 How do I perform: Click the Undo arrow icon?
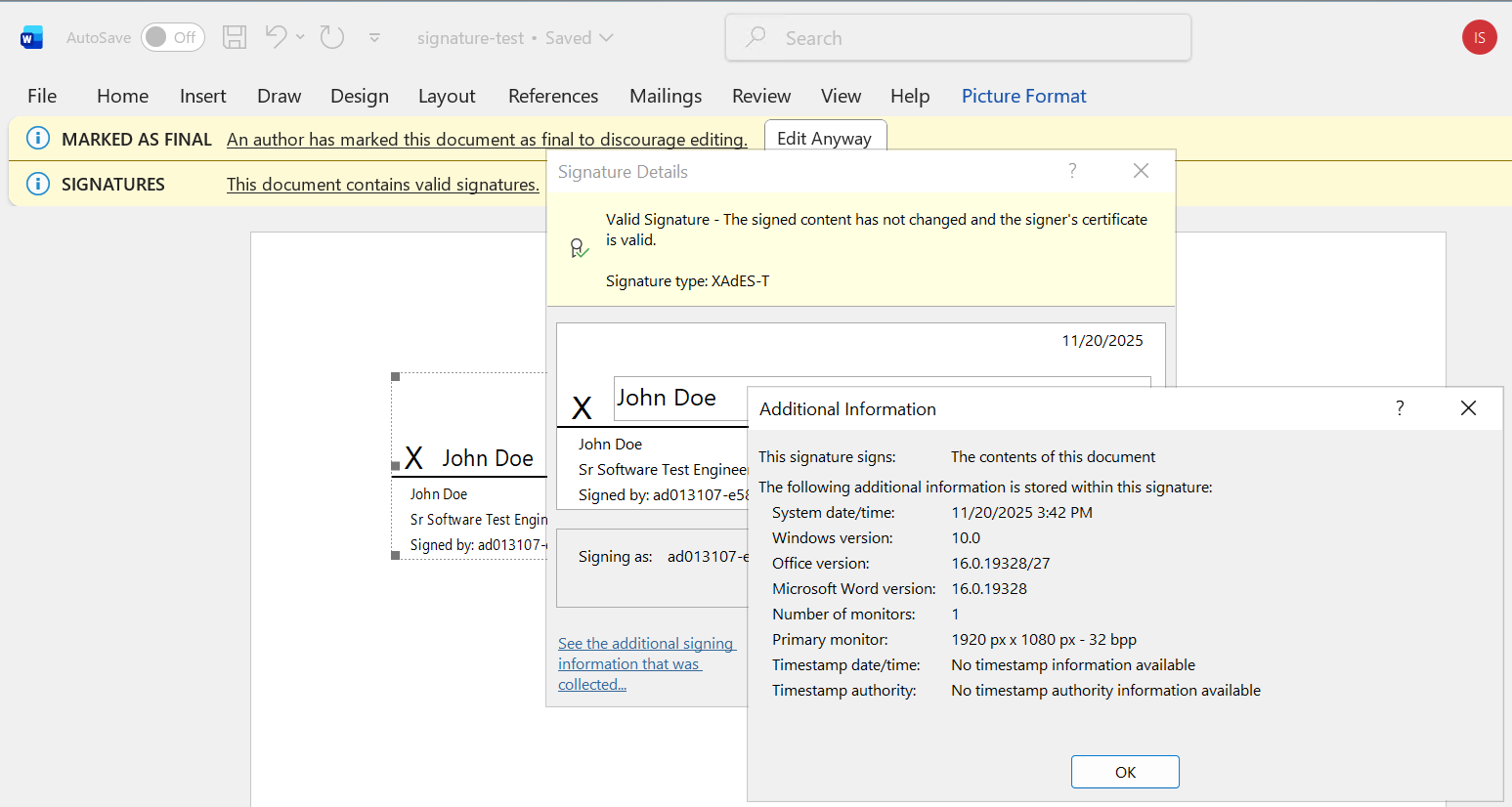pos(277,37)
